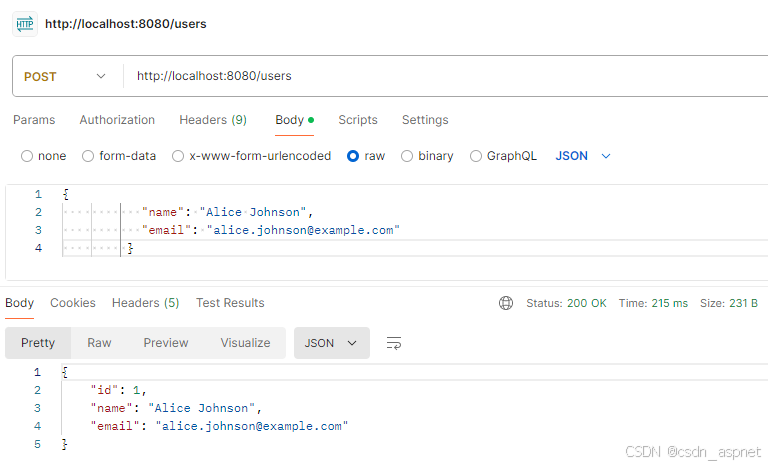
Task: Expand the blue JSON format dropdown
Action: [x=583, y=156]
